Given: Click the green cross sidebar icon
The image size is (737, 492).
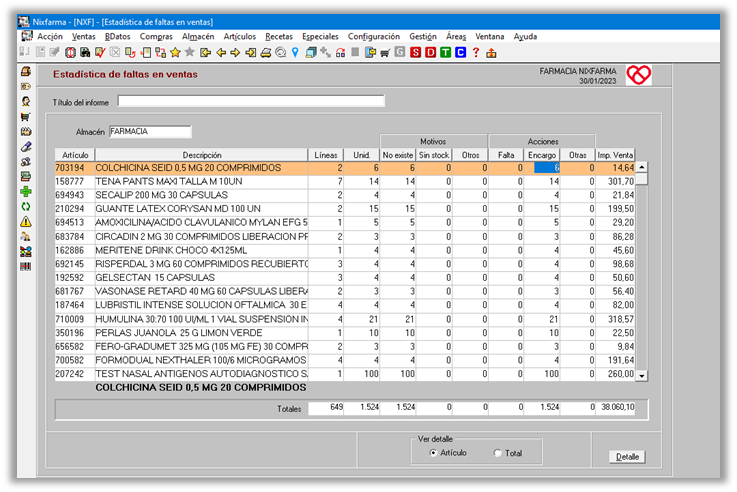Looking at the screenshot, I should click(26, 192).
